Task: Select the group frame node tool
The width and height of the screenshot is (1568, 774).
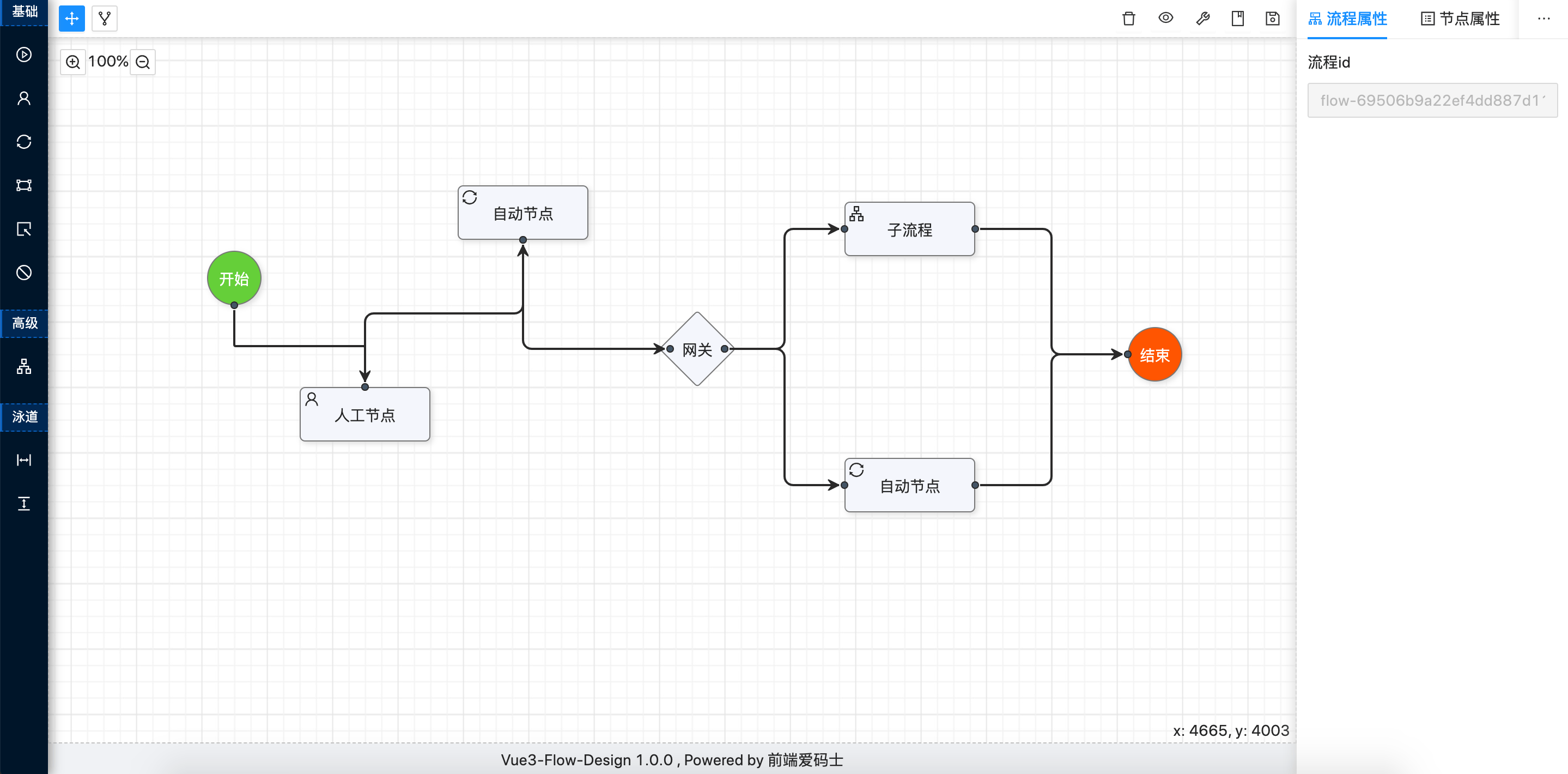Action: point(25,185)
